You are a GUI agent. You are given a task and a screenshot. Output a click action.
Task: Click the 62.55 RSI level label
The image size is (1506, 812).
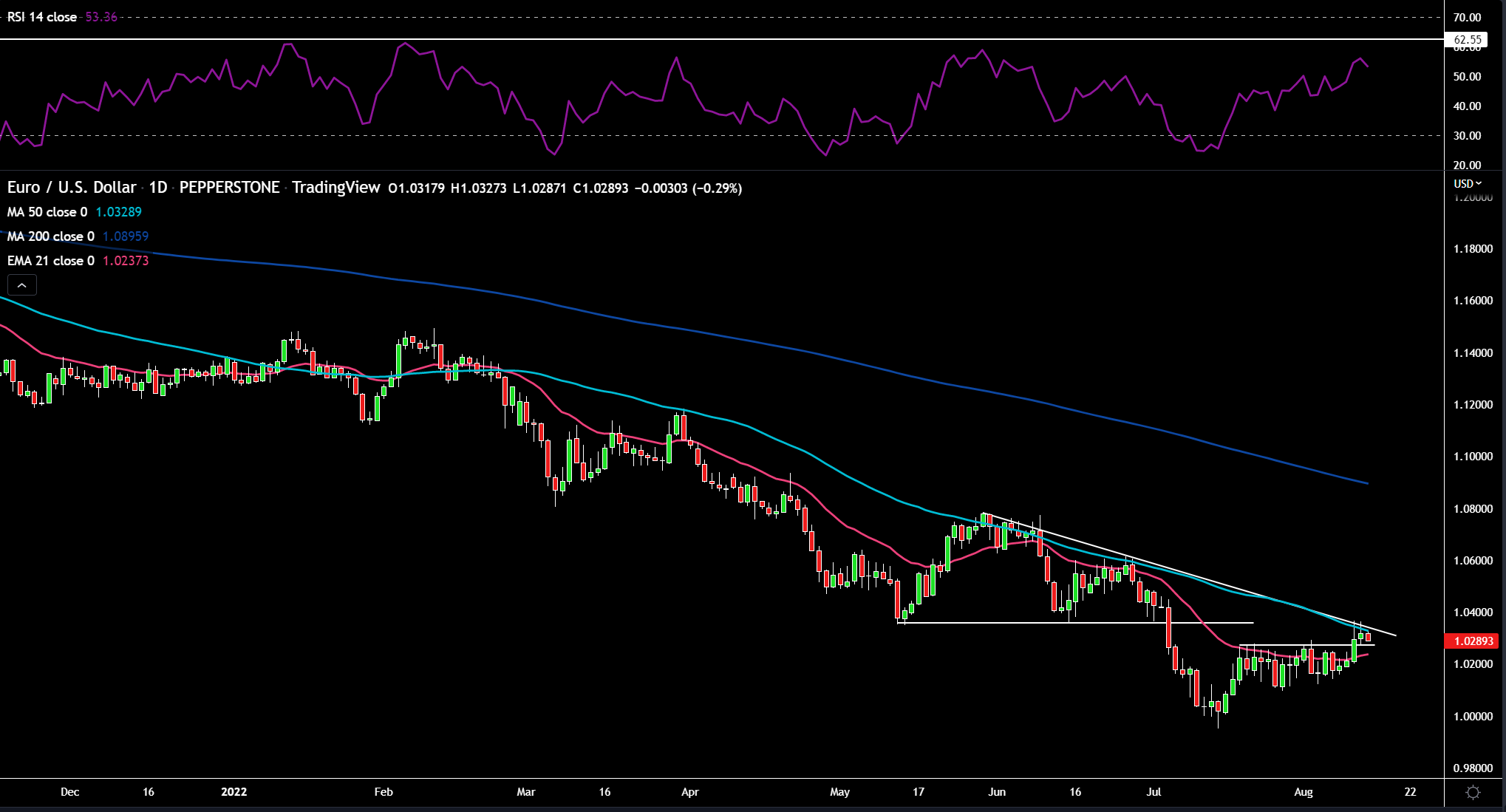(1467, 40)
